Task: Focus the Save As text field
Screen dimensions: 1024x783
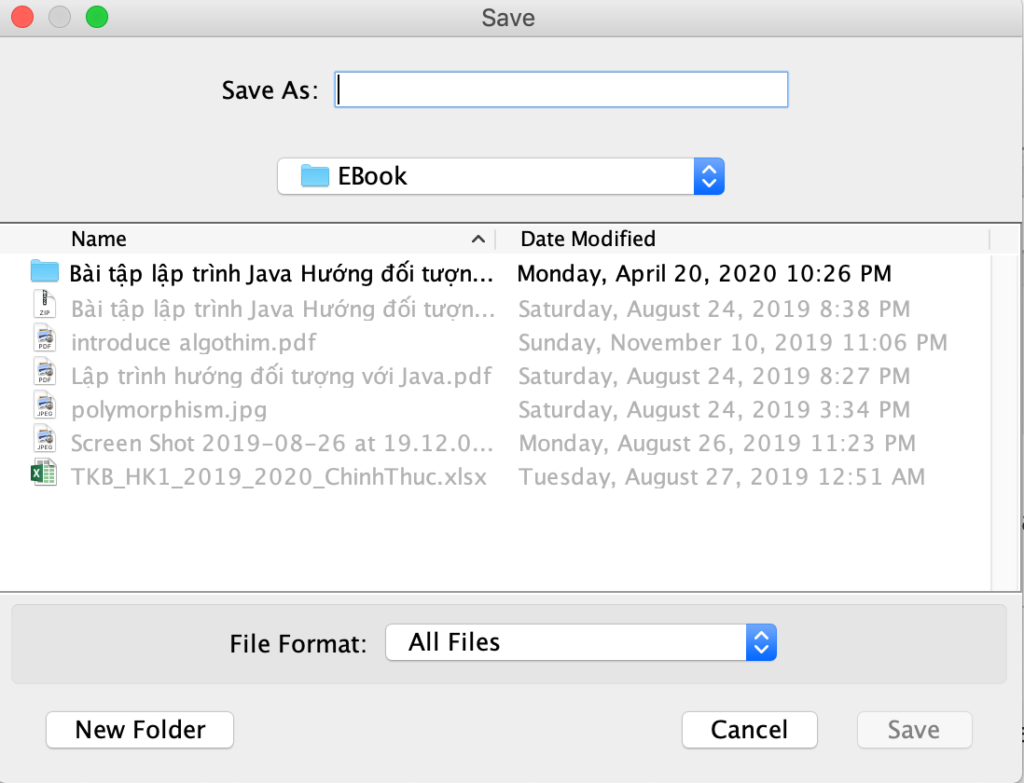Action: pos(562,90)
